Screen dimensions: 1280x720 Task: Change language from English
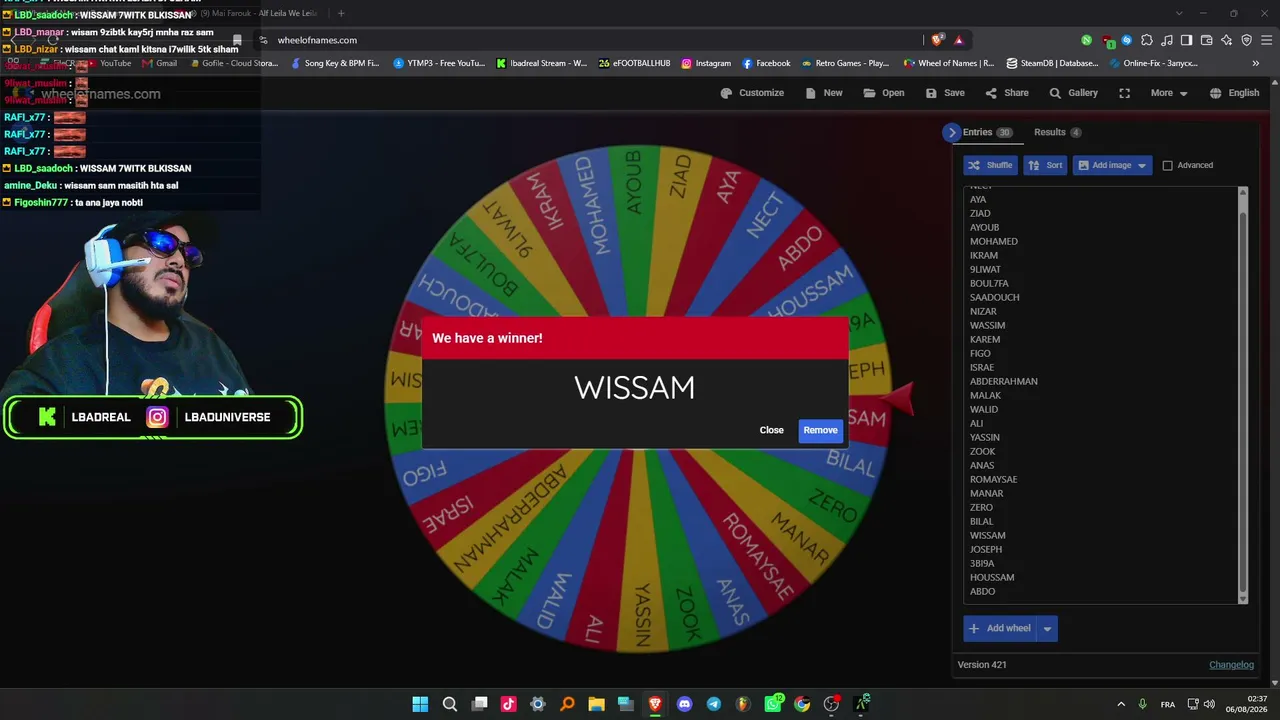[x=1234, y=93]
